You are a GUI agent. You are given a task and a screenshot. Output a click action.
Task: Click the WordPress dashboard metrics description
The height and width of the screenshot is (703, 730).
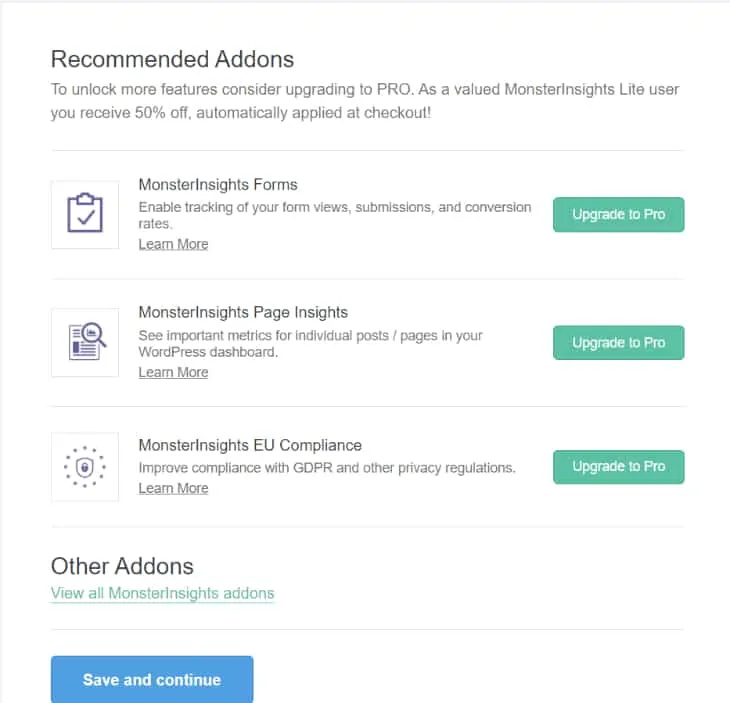tap(310, 343)
